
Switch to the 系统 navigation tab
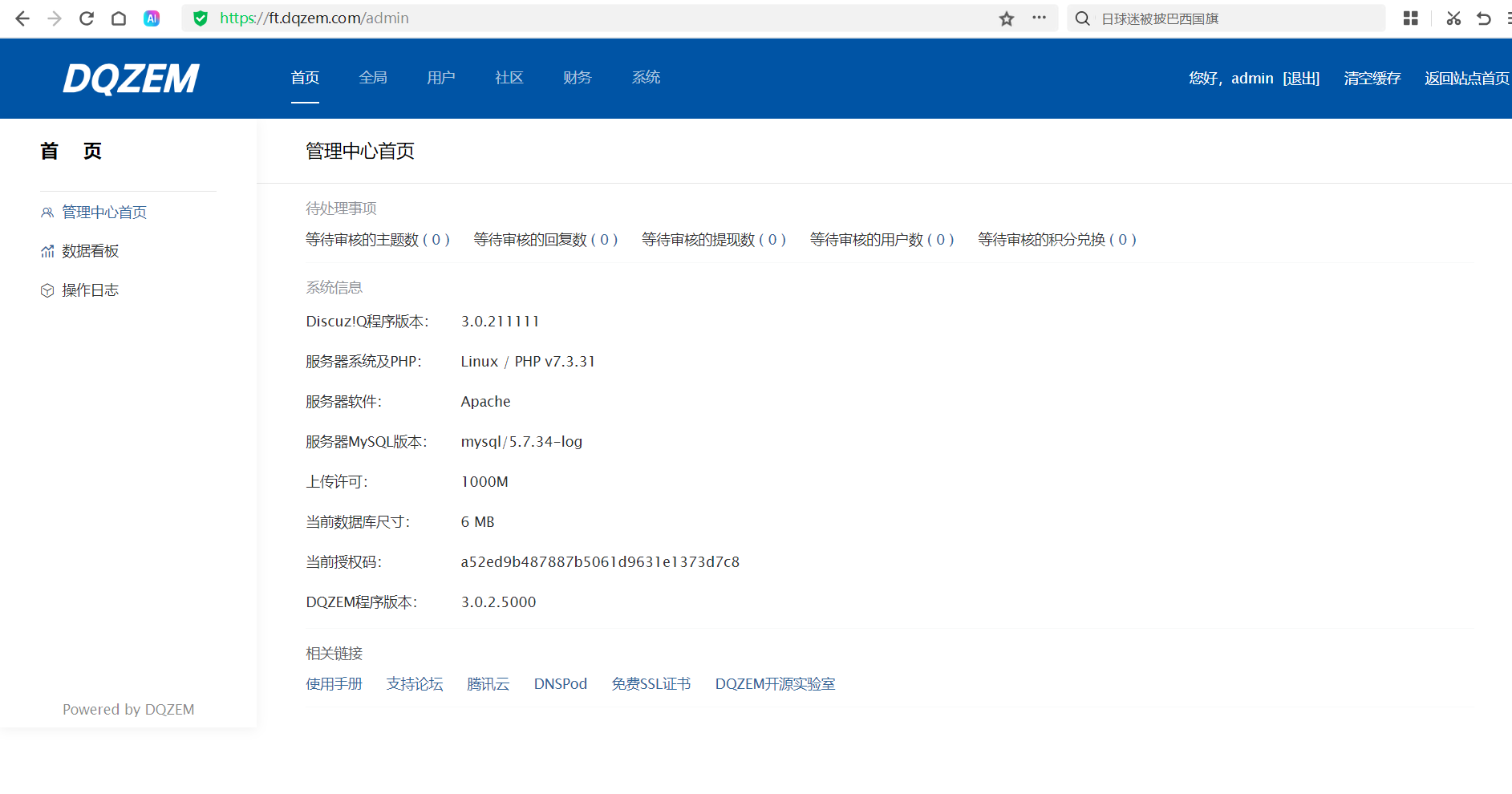click(x=646, y=78)
